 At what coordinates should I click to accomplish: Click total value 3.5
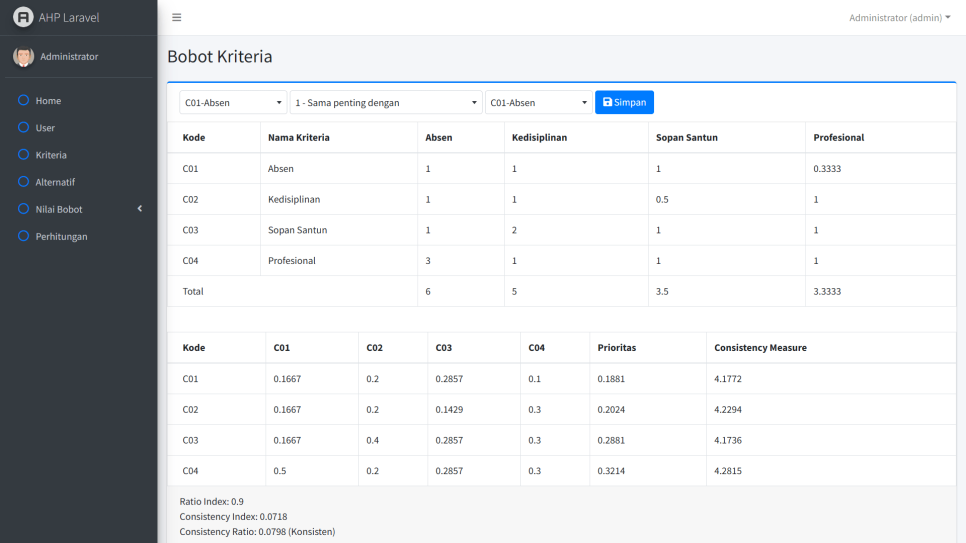point(662,292)
